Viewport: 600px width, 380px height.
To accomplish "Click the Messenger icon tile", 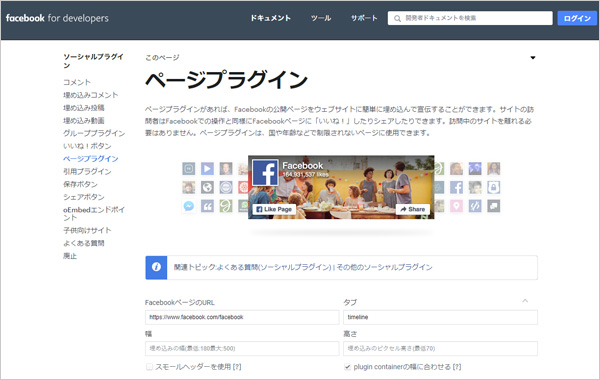I will [189, 206].
